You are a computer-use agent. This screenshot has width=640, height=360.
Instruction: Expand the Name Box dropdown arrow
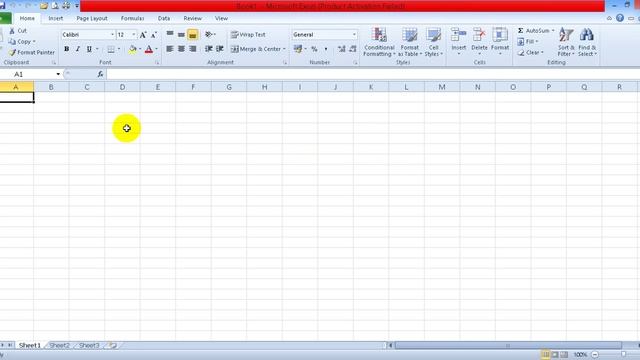pyautogui.click(x=58, y=74)
